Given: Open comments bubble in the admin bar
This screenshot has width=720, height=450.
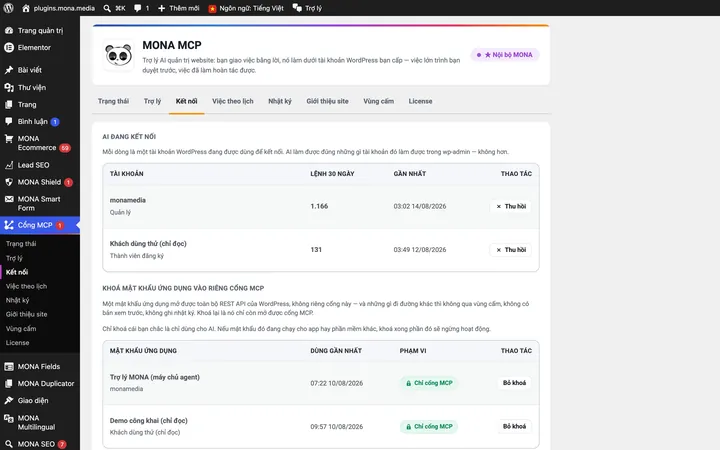Looking at the screenshot, I should (137, 8).
